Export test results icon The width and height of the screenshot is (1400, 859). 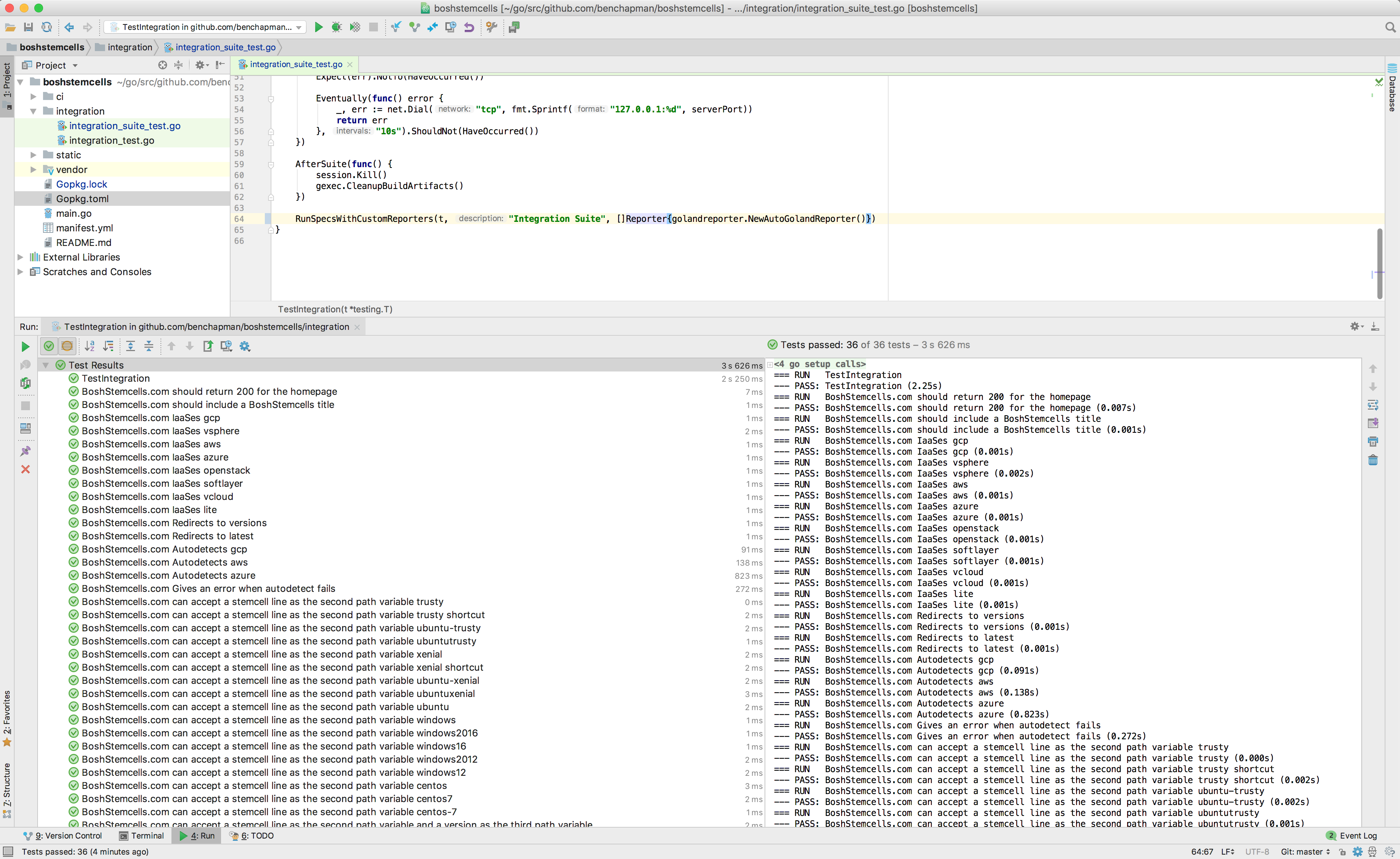pos(208,346)
